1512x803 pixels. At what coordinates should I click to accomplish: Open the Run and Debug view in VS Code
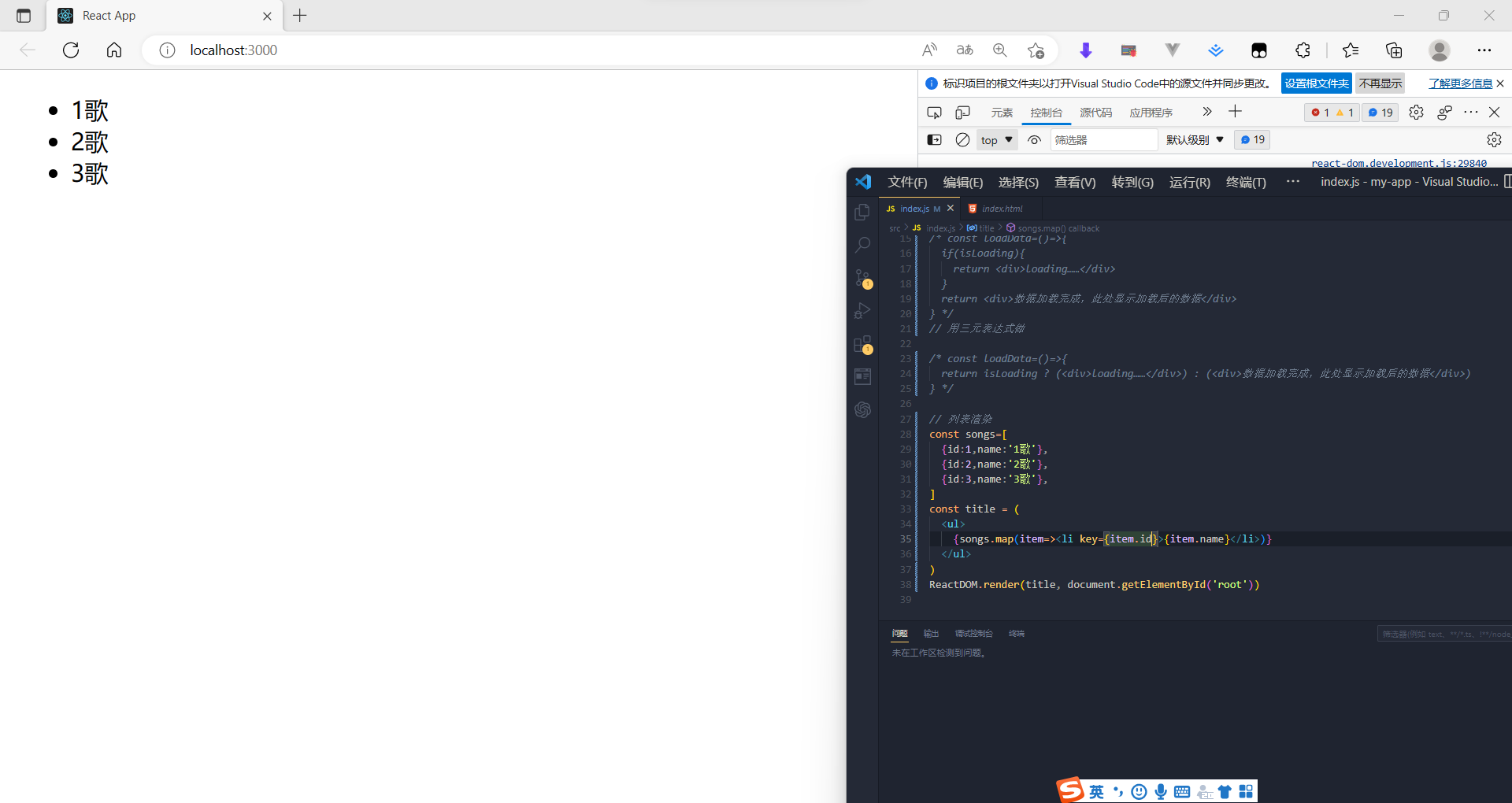[863, 311]
